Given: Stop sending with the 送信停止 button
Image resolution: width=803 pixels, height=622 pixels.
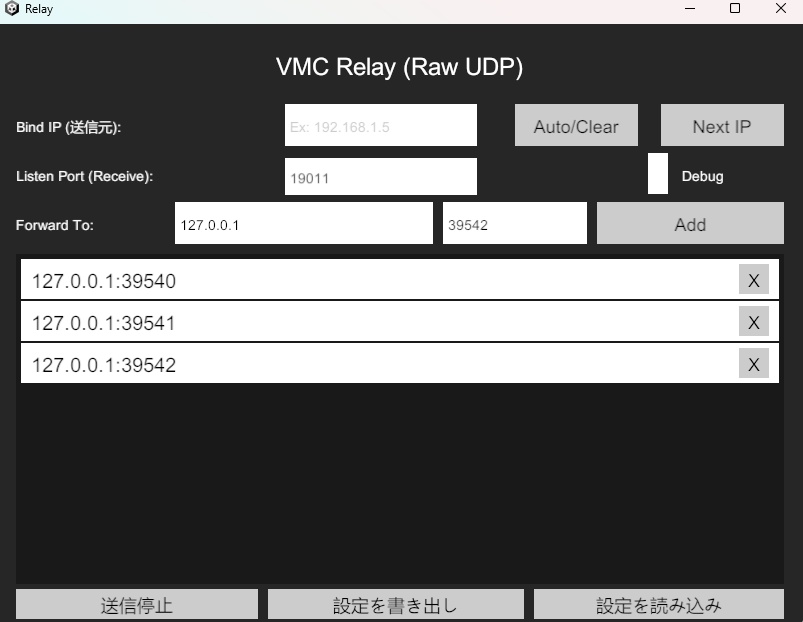Looking at the screenshot, I should pos(137,605).
